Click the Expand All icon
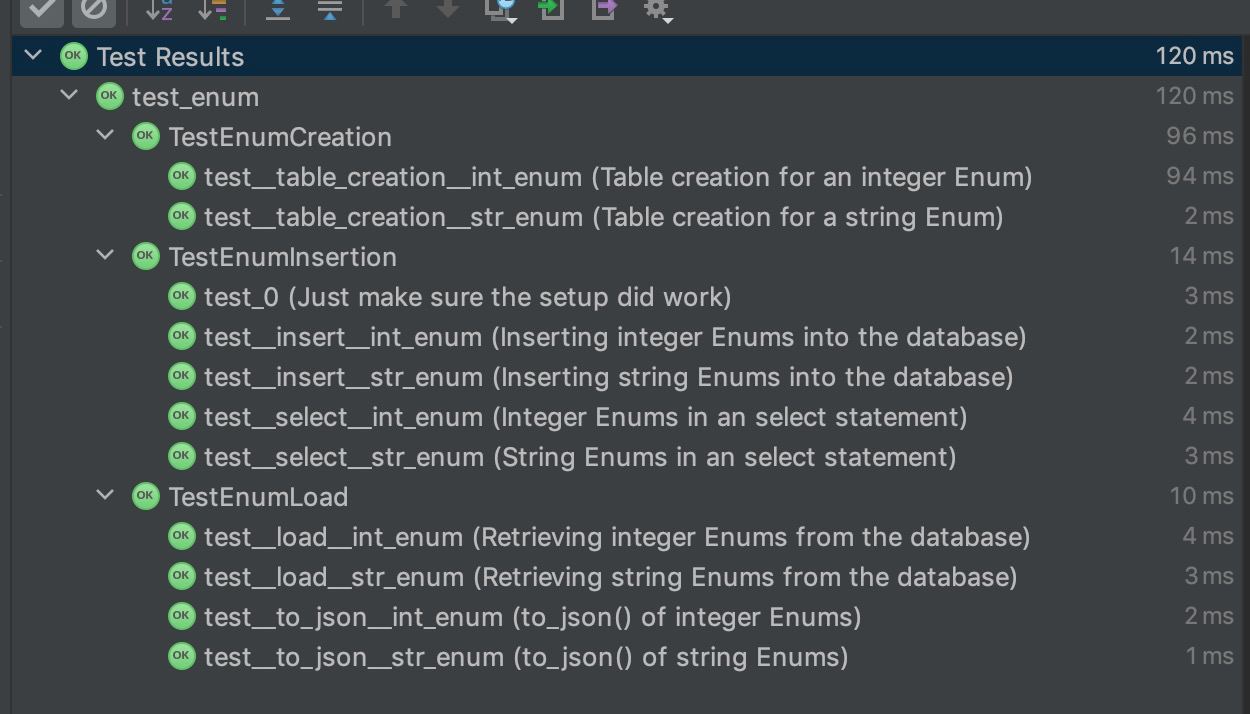This screenshot has height=714, width=1250. [x=278, y=9]
